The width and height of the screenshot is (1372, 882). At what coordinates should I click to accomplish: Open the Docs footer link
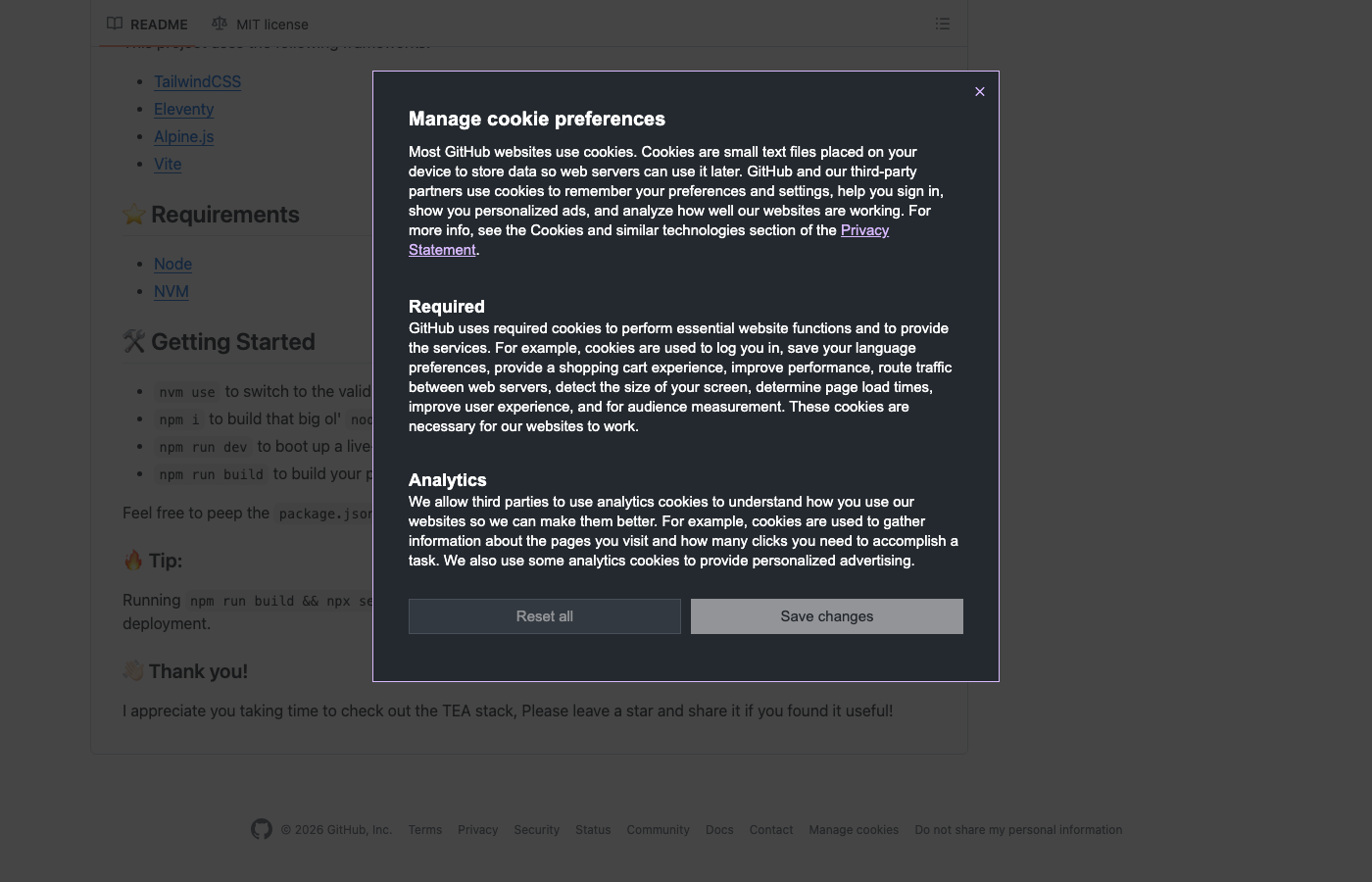tap(718, 829)
